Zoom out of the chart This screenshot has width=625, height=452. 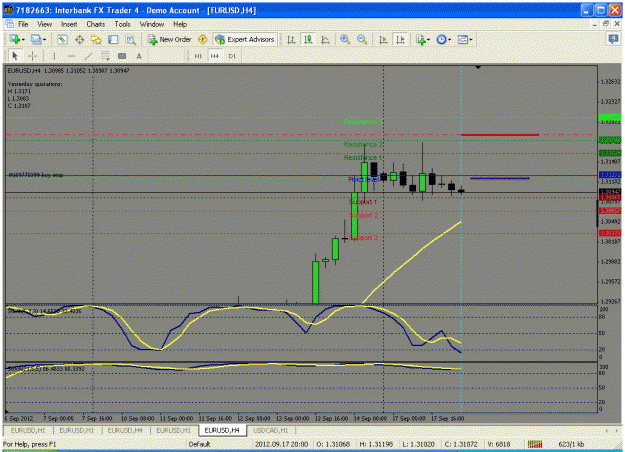pyautogui.click(x=362, y=39)
